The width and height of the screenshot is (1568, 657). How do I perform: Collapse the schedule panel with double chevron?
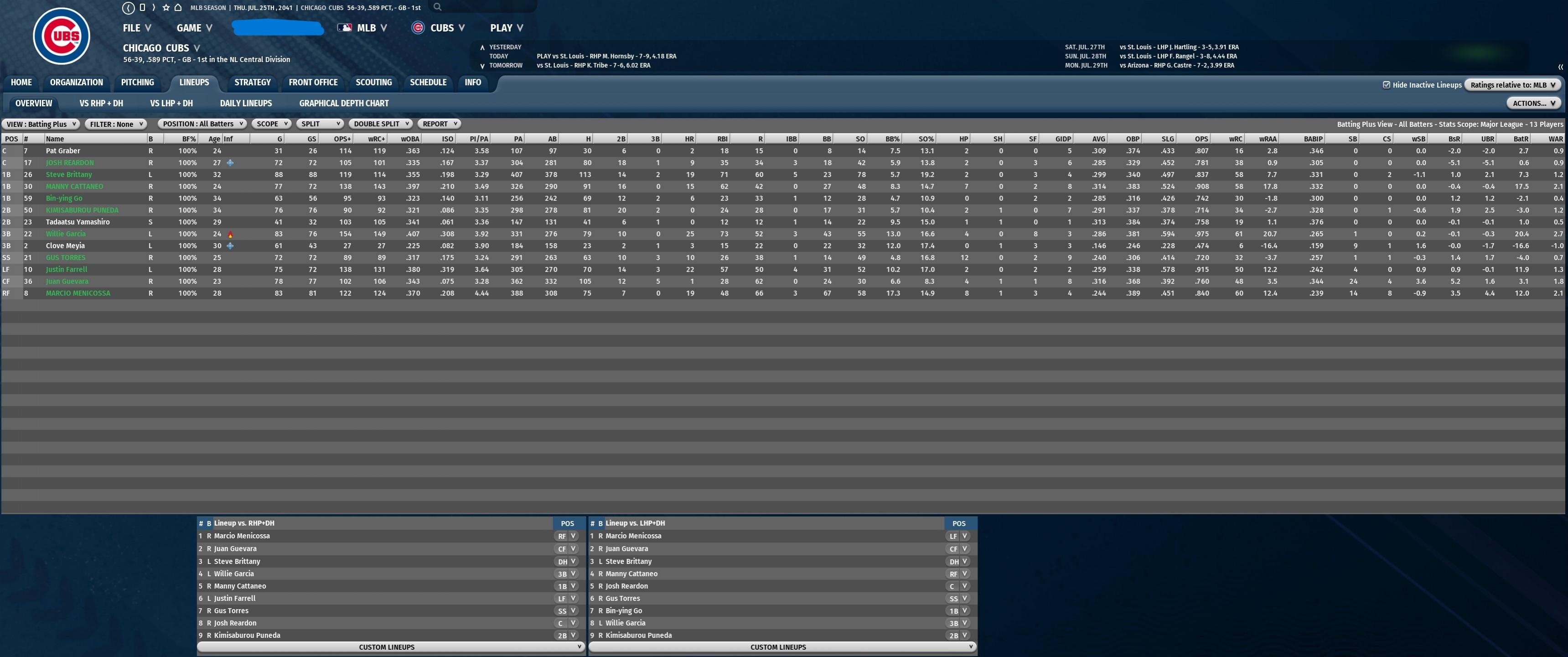coord(1560,67)
